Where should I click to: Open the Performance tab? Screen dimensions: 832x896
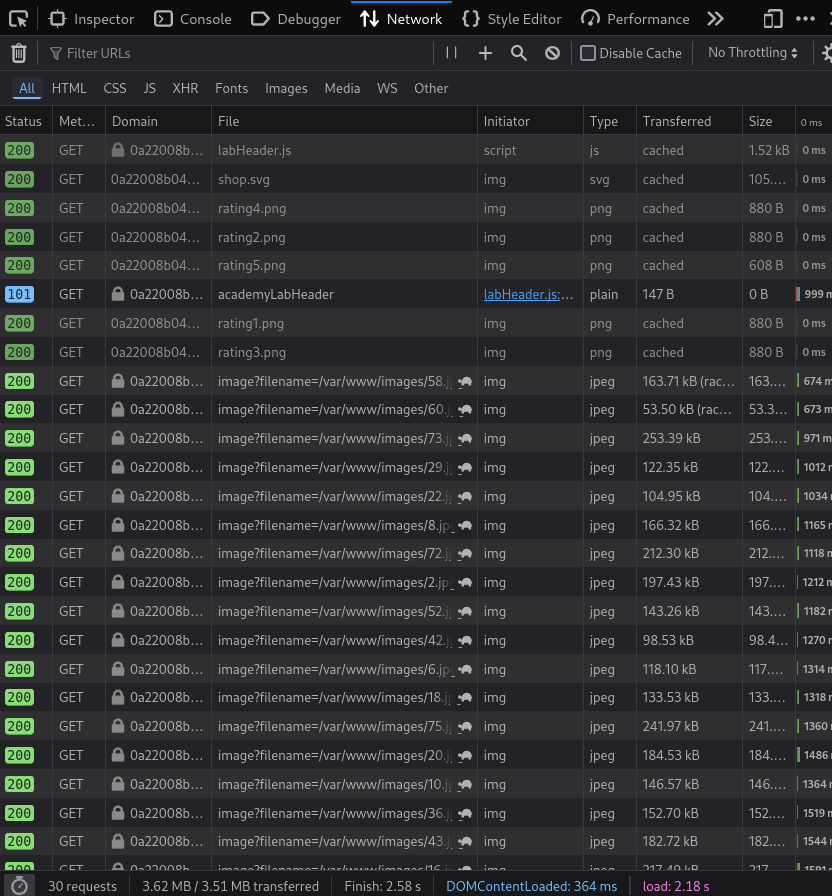click(635, 19)
